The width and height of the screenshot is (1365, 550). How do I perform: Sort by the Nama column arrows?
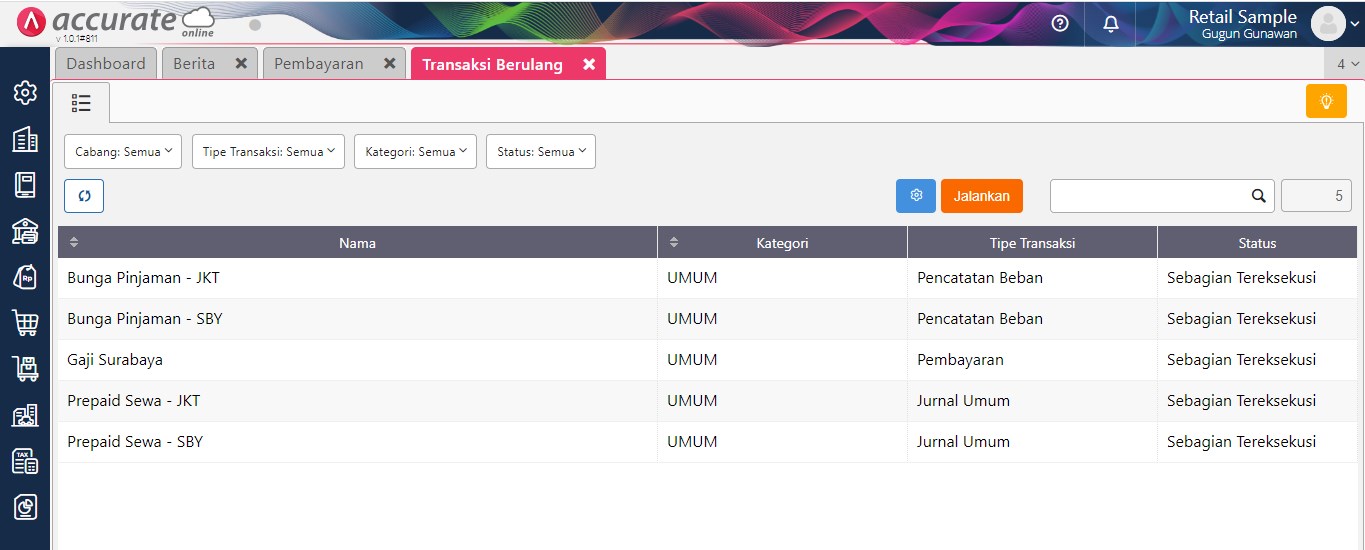(74, 242)
